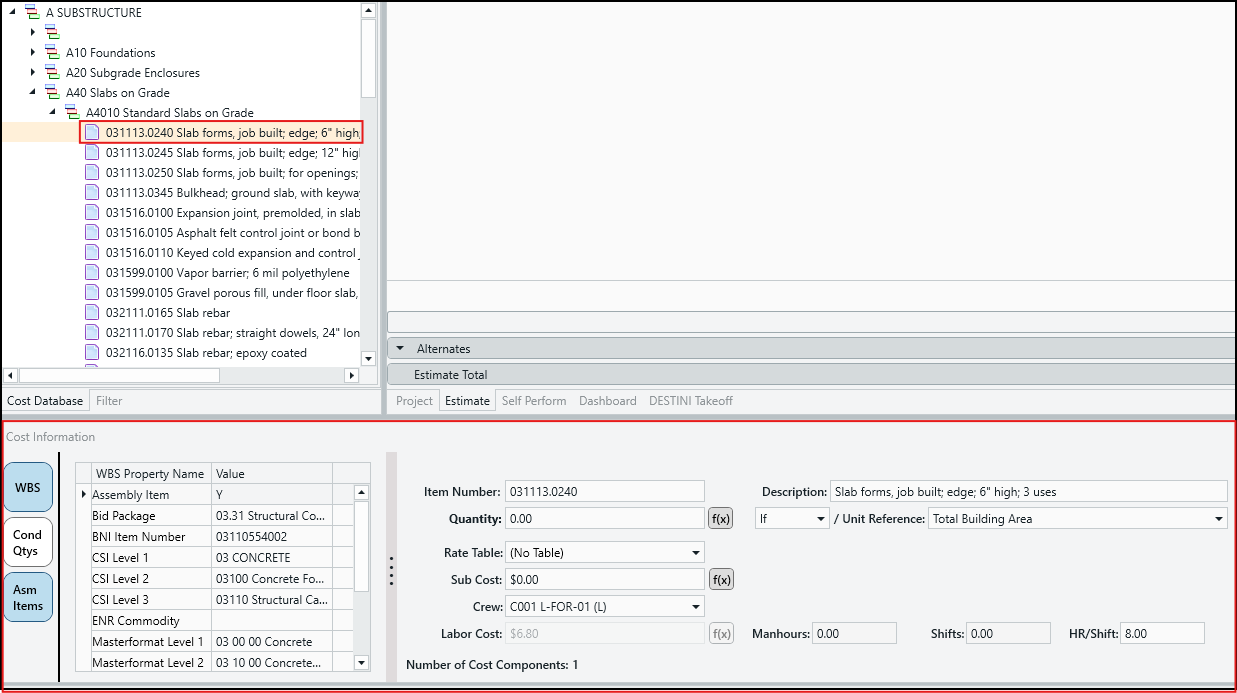Open the Project tab

click(414, 401)
